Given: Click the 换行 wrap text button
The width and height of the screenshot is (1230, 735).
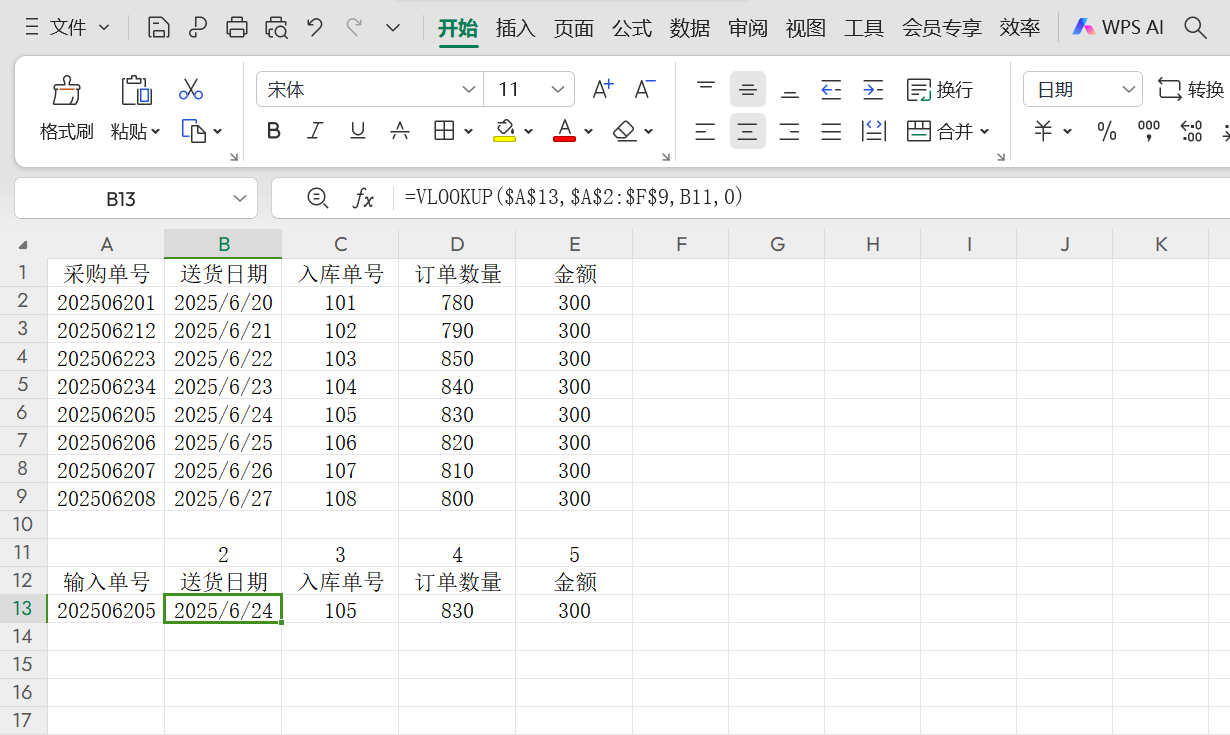Looking at the screenshot, I should tap(940, 90).
